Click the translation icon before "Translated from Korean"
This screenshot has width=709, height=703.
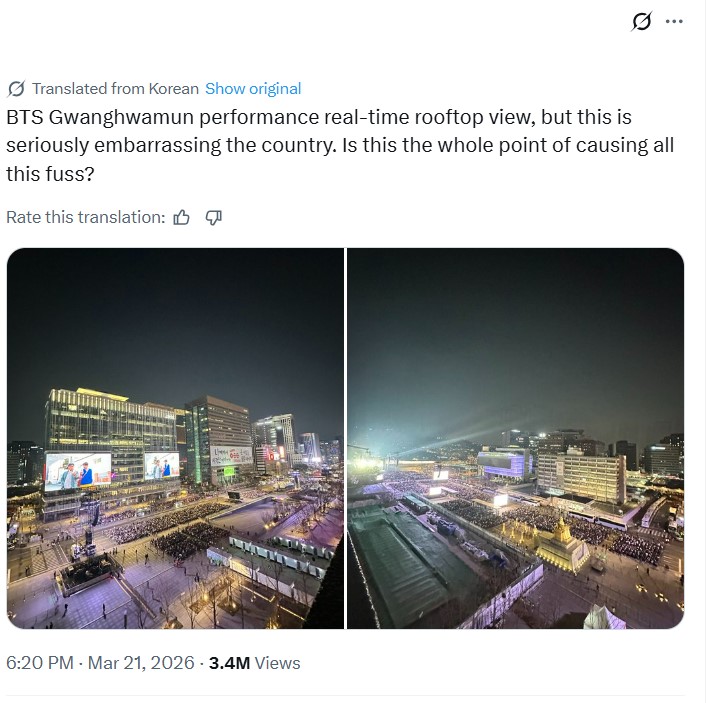[16, 88]
